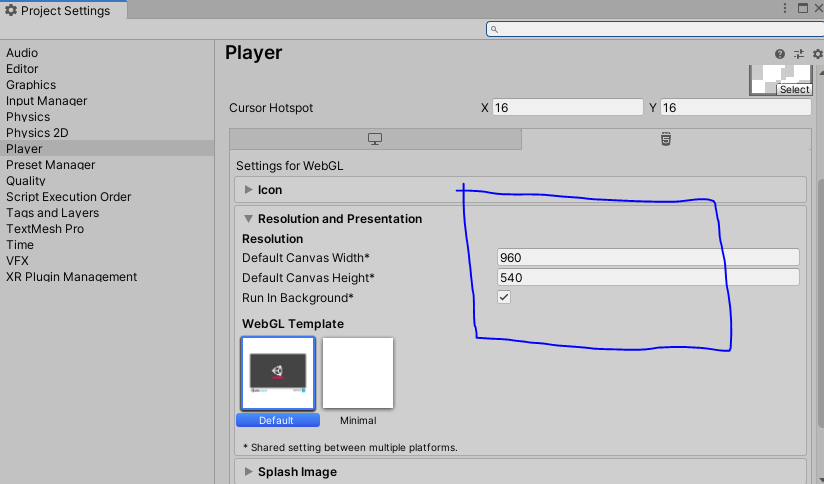824x484 pixels.
Task: Click Select on the cursor texture
Action: pyautogui.click(x=795, y=89)
